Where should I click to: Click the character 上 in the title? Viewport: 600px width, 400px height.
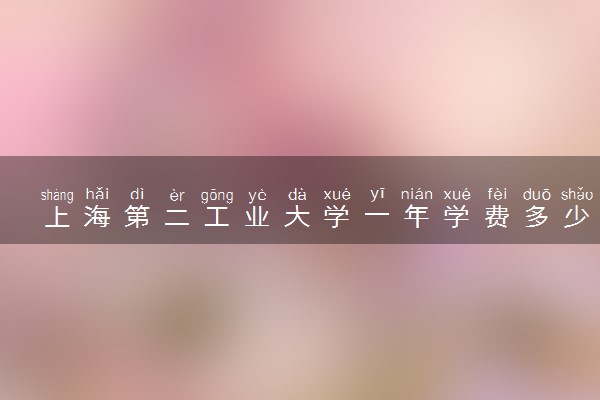[57, 216]
